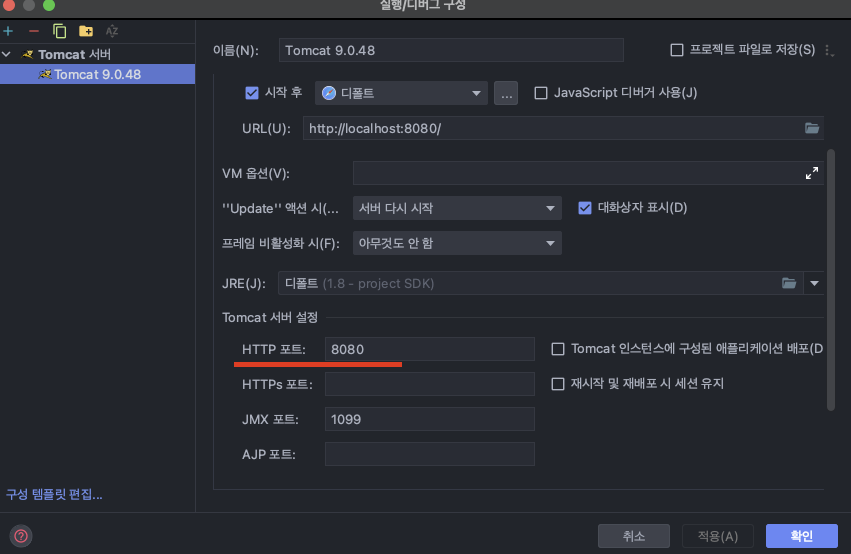Viewport: 851px width, 554px height.
Task: Close the dialog with red window button
Action: pyautogui.click(x=9, y=4)
